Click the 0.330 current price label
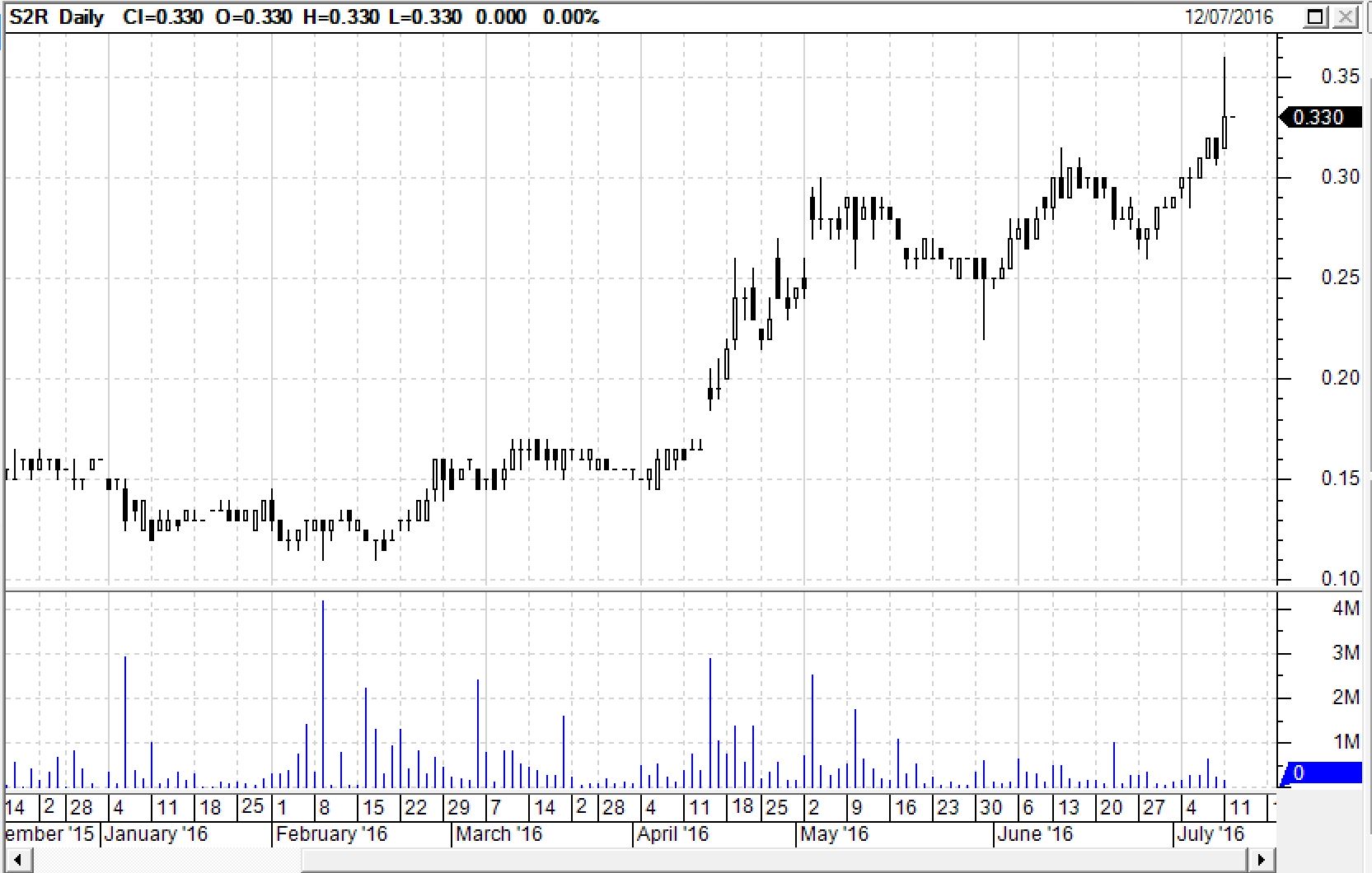Screen dimensions: 1372x873 pyautogui.click(x=1319, y=118)
